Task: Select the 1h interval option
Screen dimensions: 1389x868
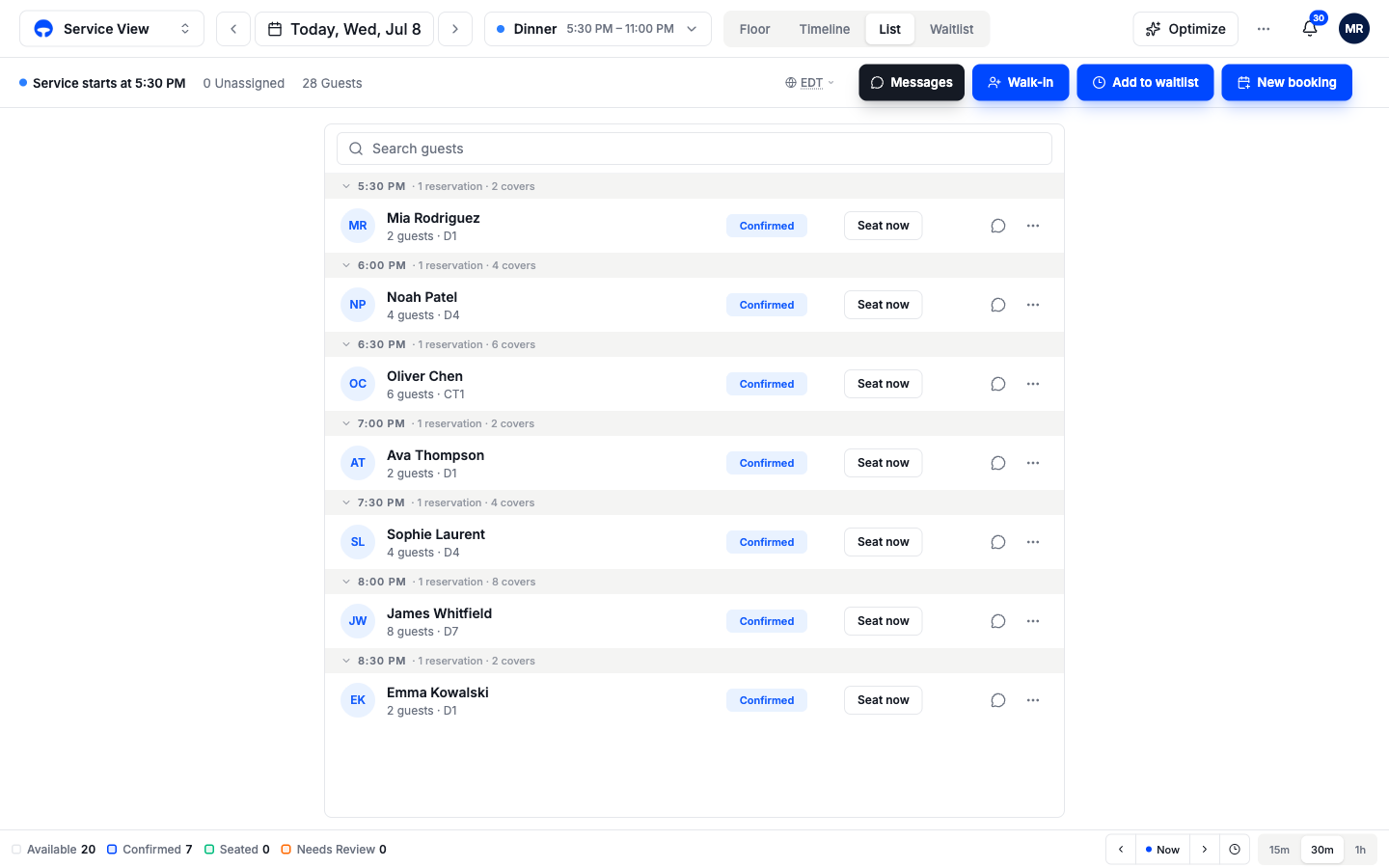Action: 1360,850
